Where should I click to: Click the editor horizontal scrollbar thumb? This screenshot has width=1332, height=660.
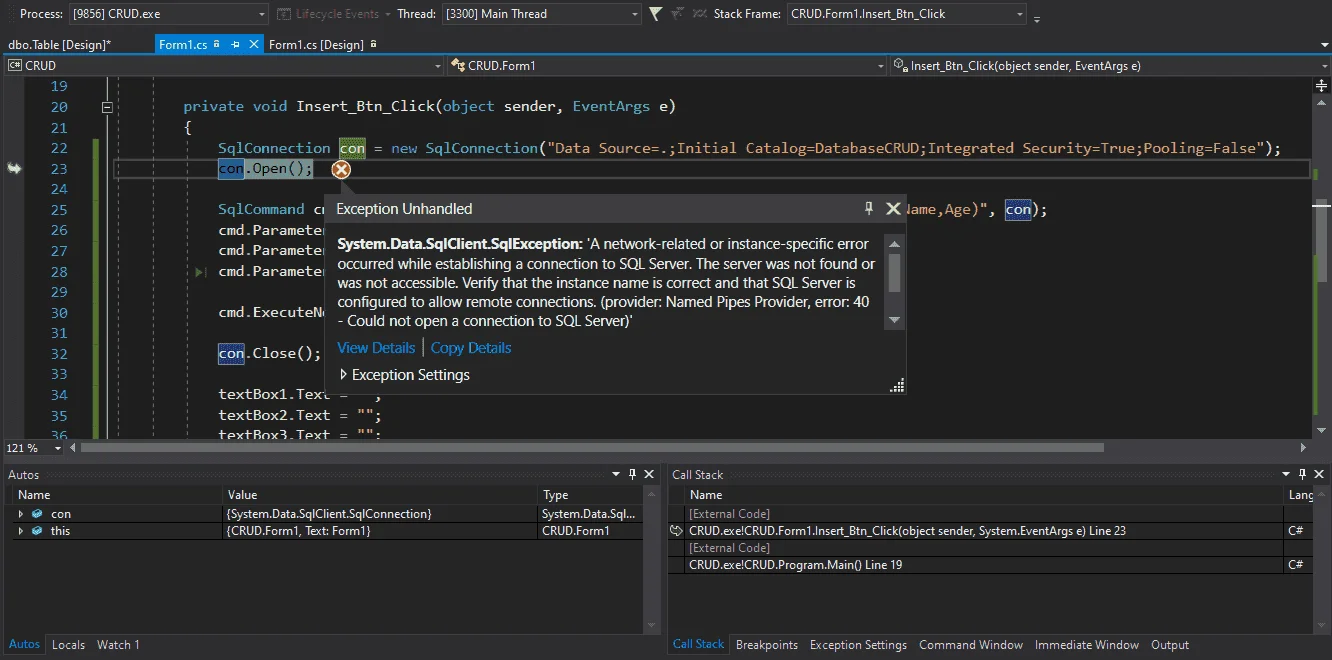coord(592,448)
